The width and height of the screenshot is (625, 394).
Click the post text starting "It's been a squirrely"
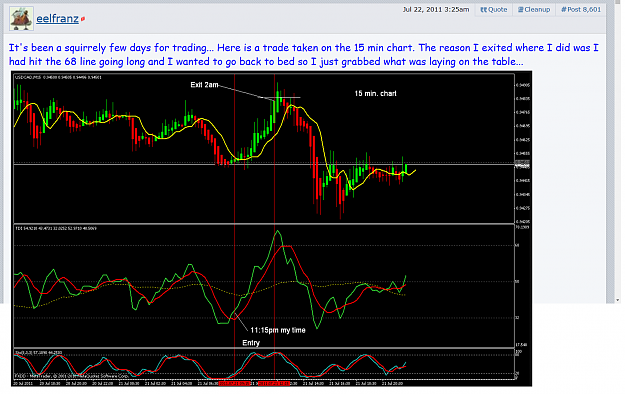(x=304, y=54)
